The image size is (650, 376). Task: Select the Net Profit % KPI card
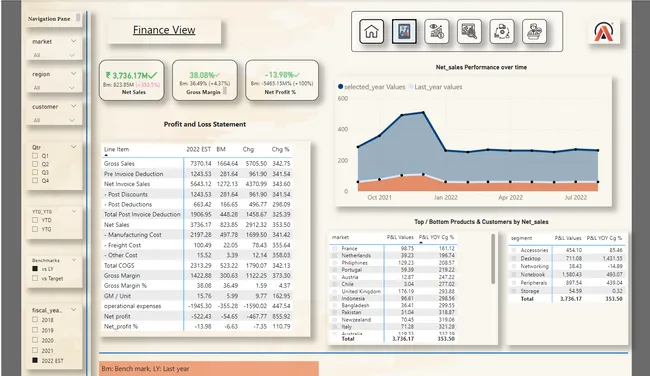click(282, 80)
